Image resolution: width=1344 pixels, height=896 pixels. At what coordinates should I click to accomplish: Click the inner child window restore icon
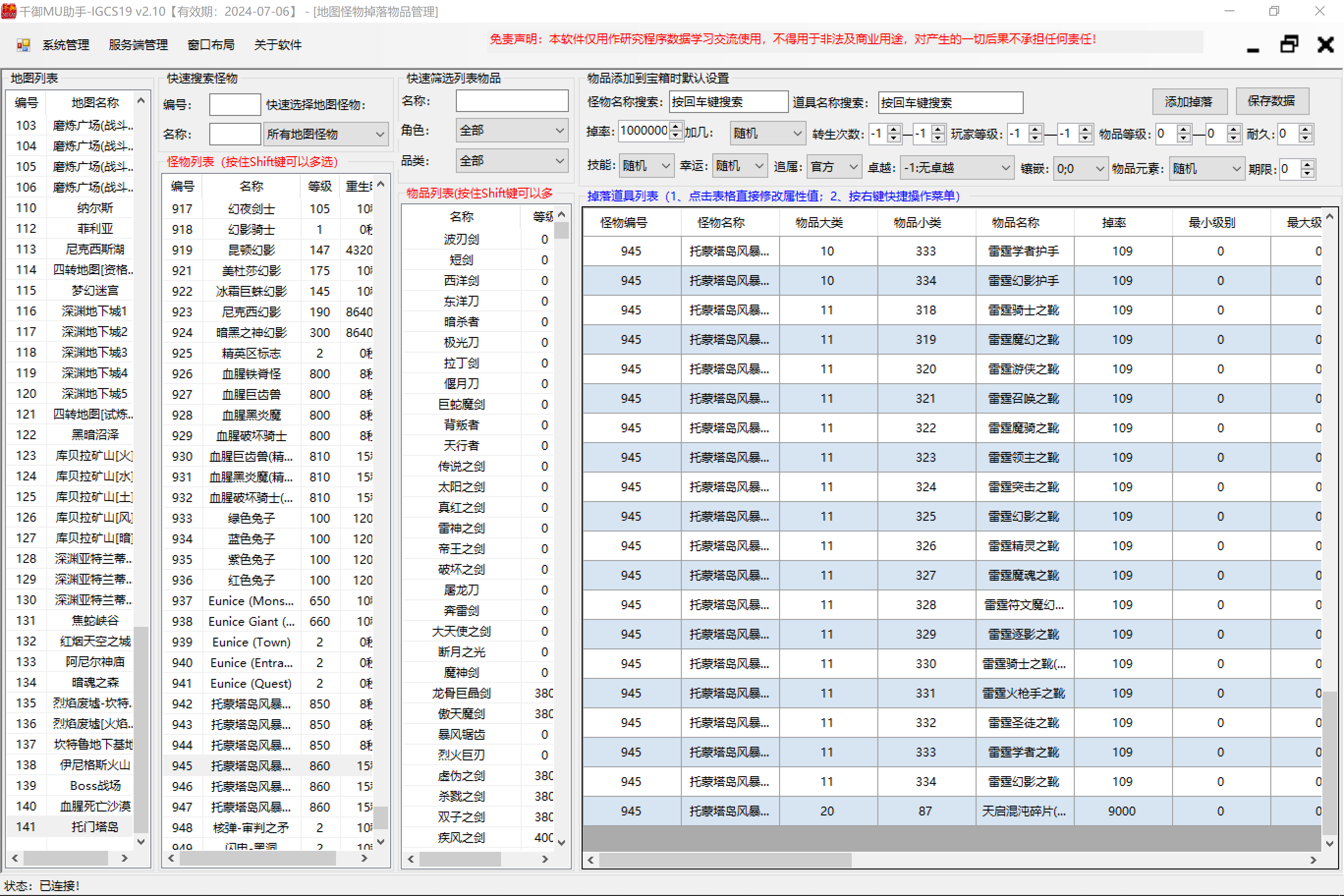[1289, 44]
